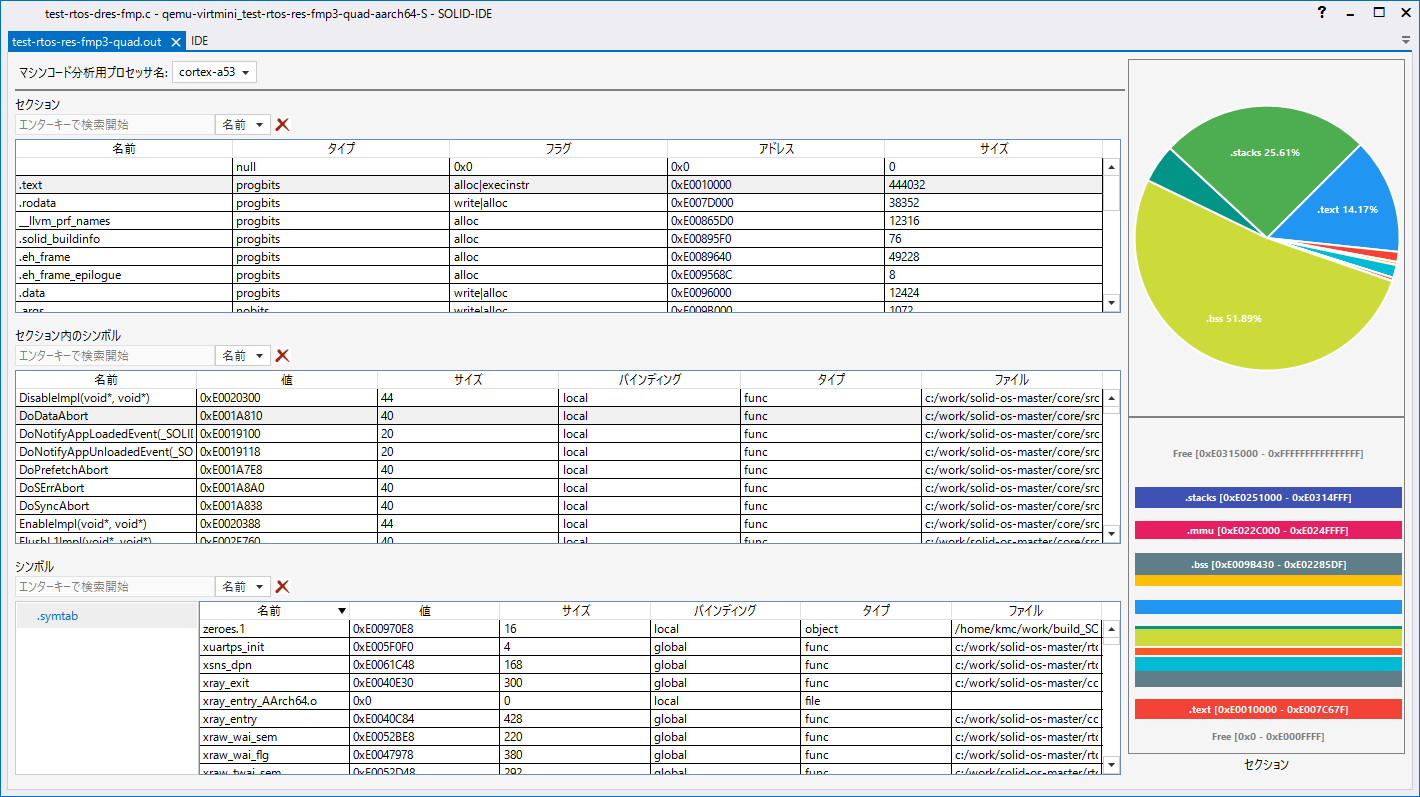The width and height of the screenshot is (1420, 797).
Task: Click the help question mark icon
Action: pos(1321,13)
